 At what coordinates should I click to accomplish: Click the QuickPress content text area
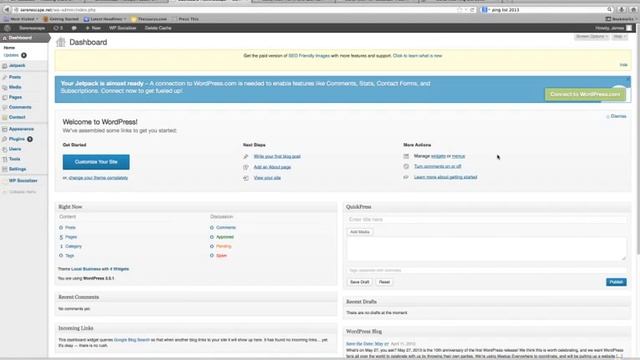pos(487,249)
